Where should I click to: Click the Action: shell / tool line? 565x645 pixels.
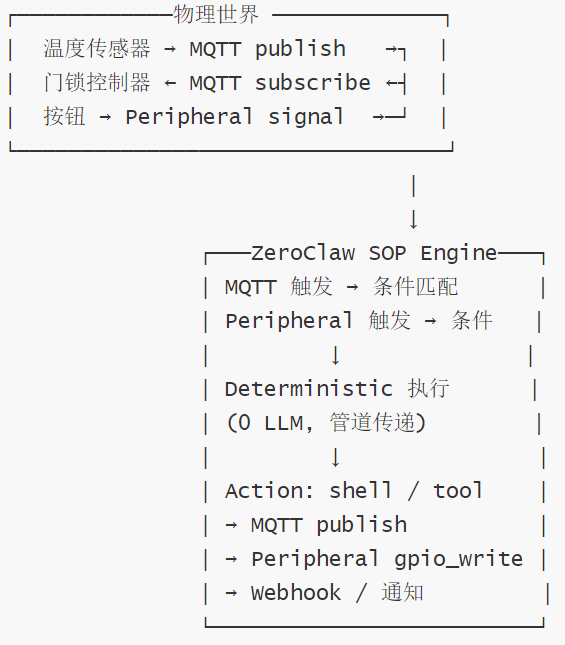click(354, 490)
